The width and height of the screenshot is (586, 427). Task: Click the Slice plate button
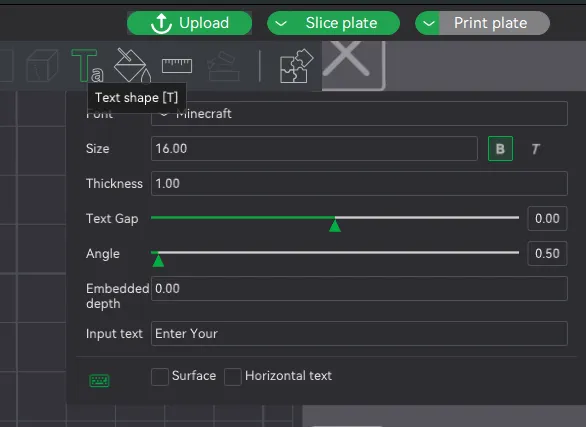(x=333, y=23)
